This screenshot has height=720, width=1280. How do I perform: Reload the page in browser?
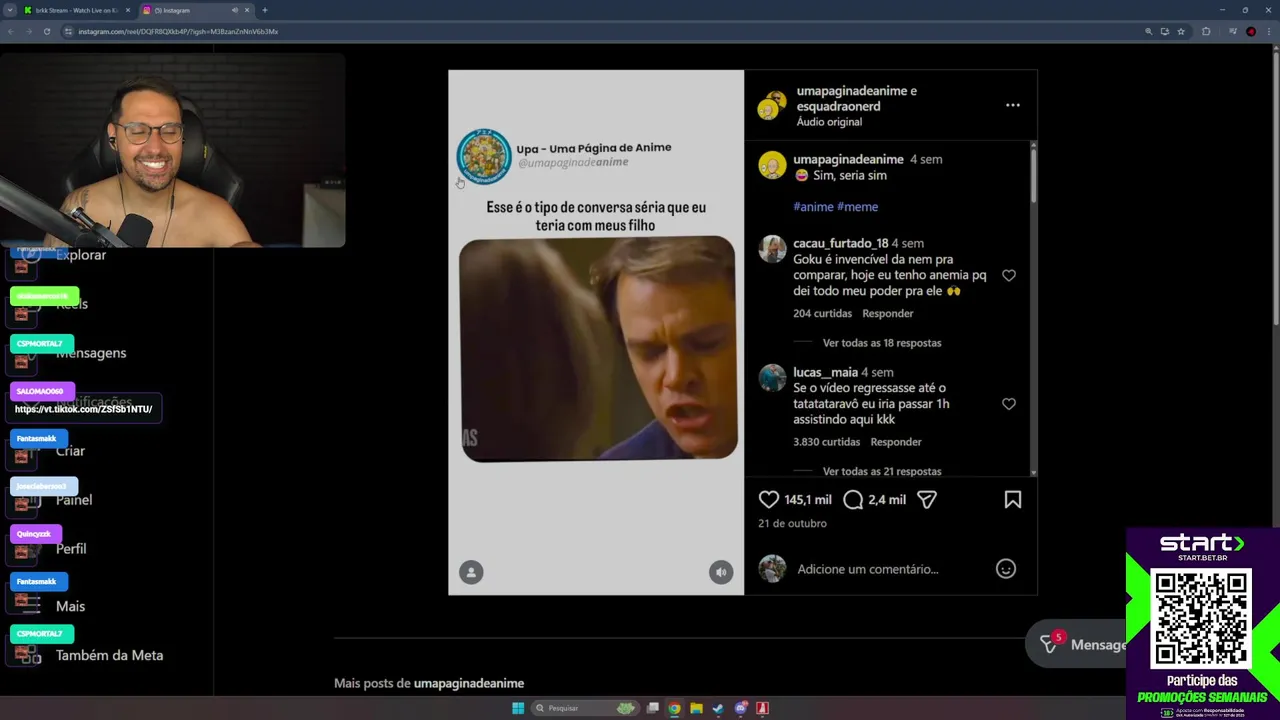pos(47,31)
